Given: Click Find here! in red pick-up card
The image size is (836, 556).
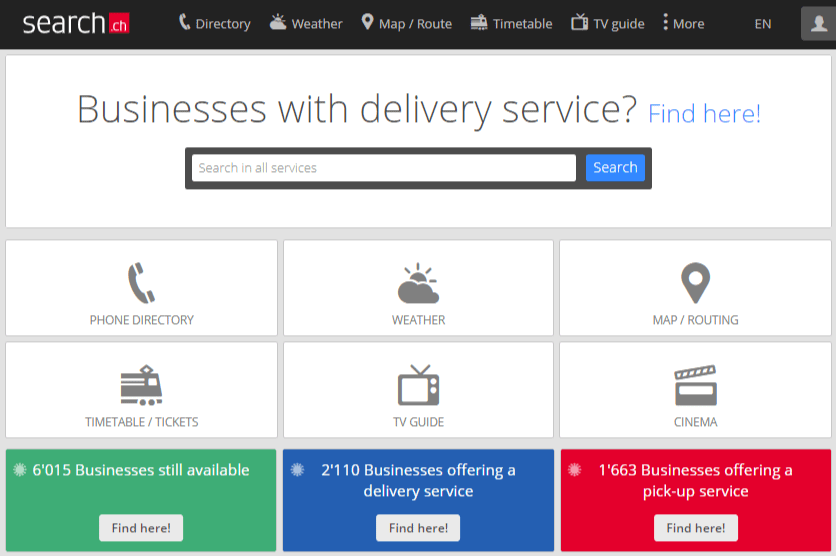Looking at the screenshot, I should 696,528.
